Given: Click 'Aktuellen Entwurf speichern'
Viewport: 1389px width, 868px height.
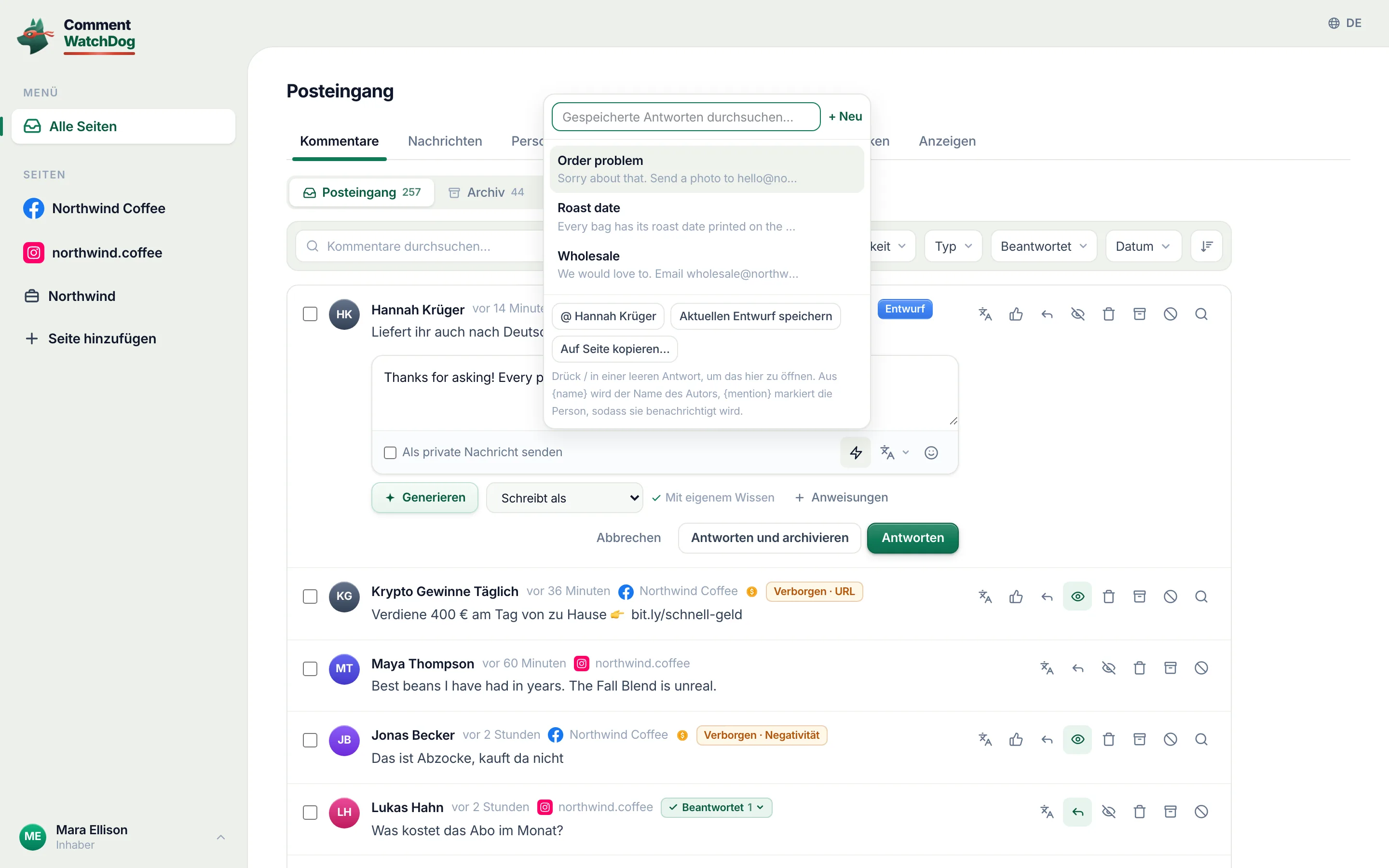Looking at the screenshot, I should tap(755, 316).
